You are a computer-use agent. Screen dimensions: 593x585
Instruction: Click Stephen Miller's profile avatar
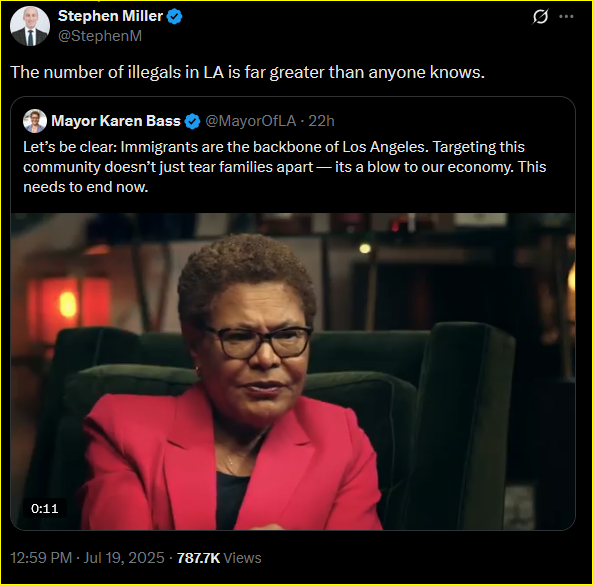pyautogui.click(x=30, y=26)
